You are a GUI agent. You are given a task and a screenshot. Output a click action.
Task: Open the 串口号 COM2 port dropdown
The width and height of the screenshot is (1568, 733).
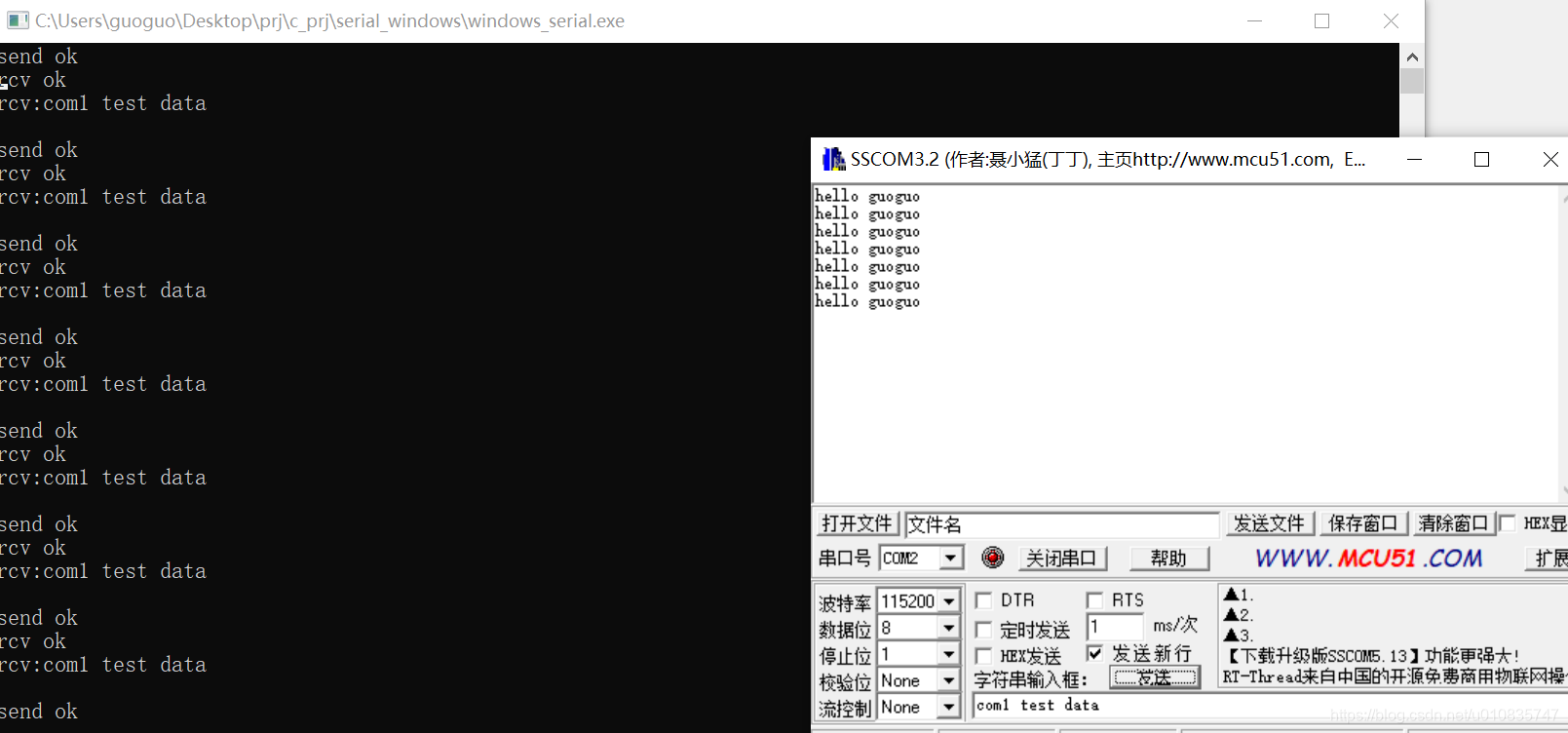(x=951, y=559)
